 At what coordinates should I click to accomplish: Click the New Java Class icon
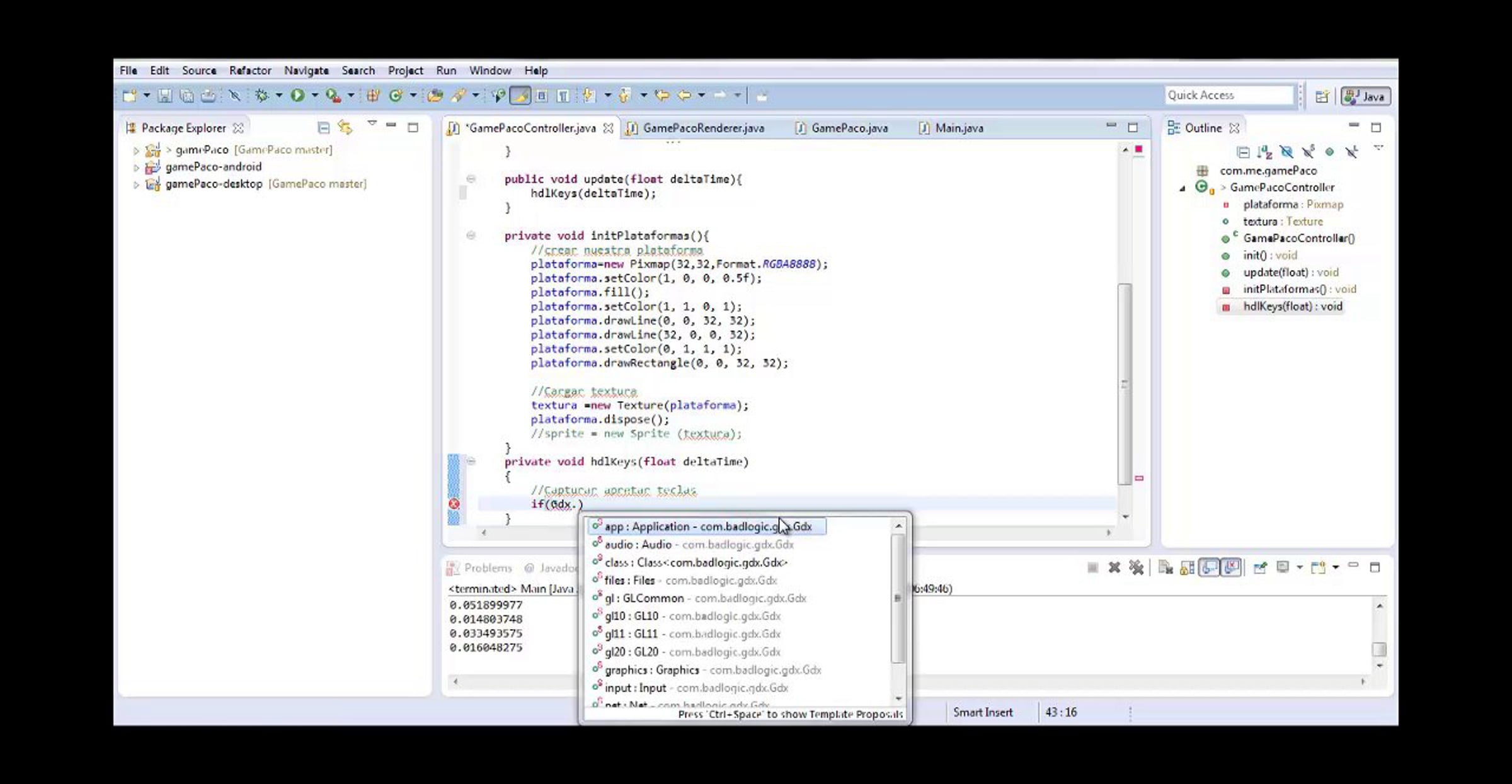point(396,96)
